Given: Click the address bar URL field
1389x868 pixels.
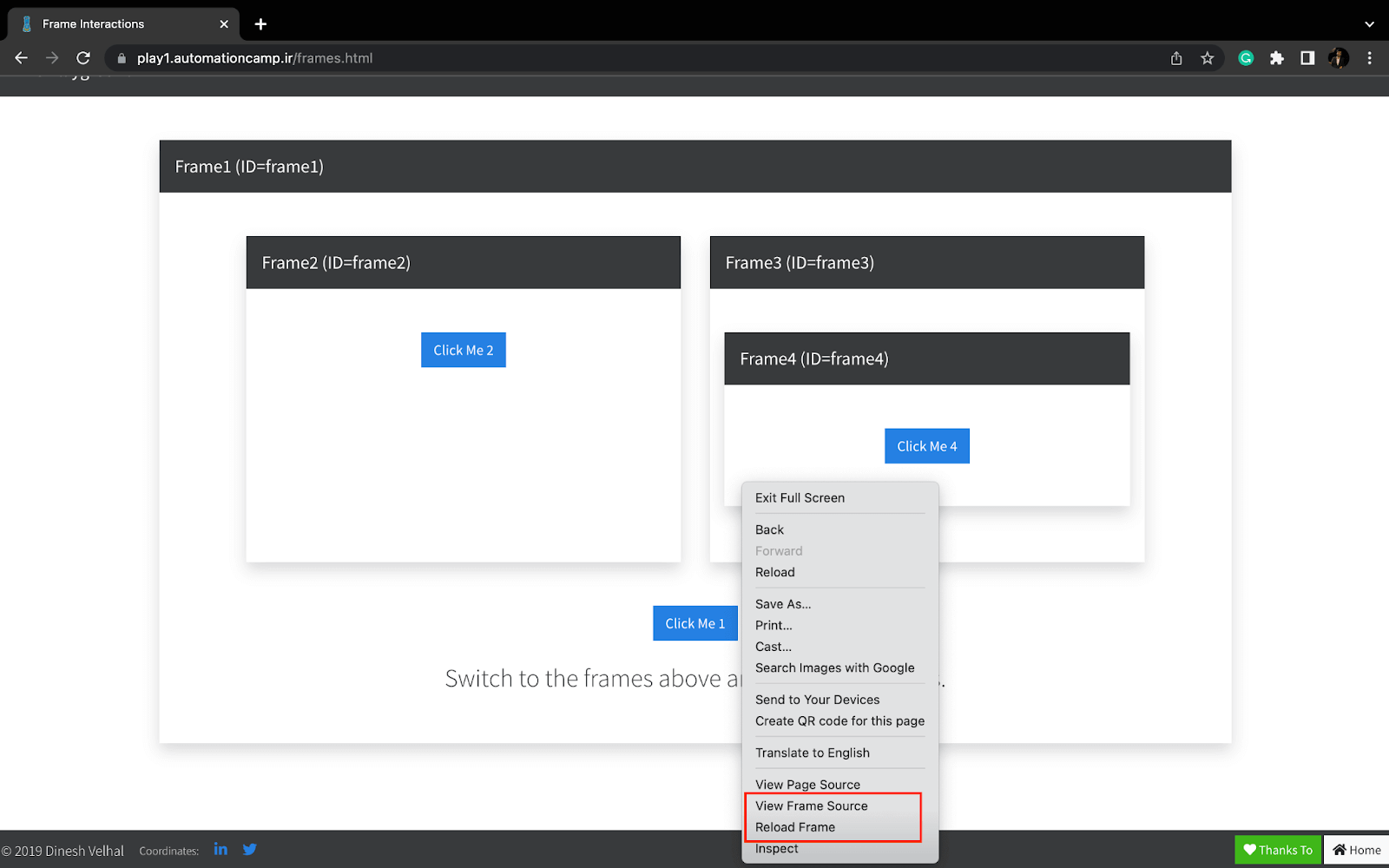Looking at the screenshot, I should point(608,58).
